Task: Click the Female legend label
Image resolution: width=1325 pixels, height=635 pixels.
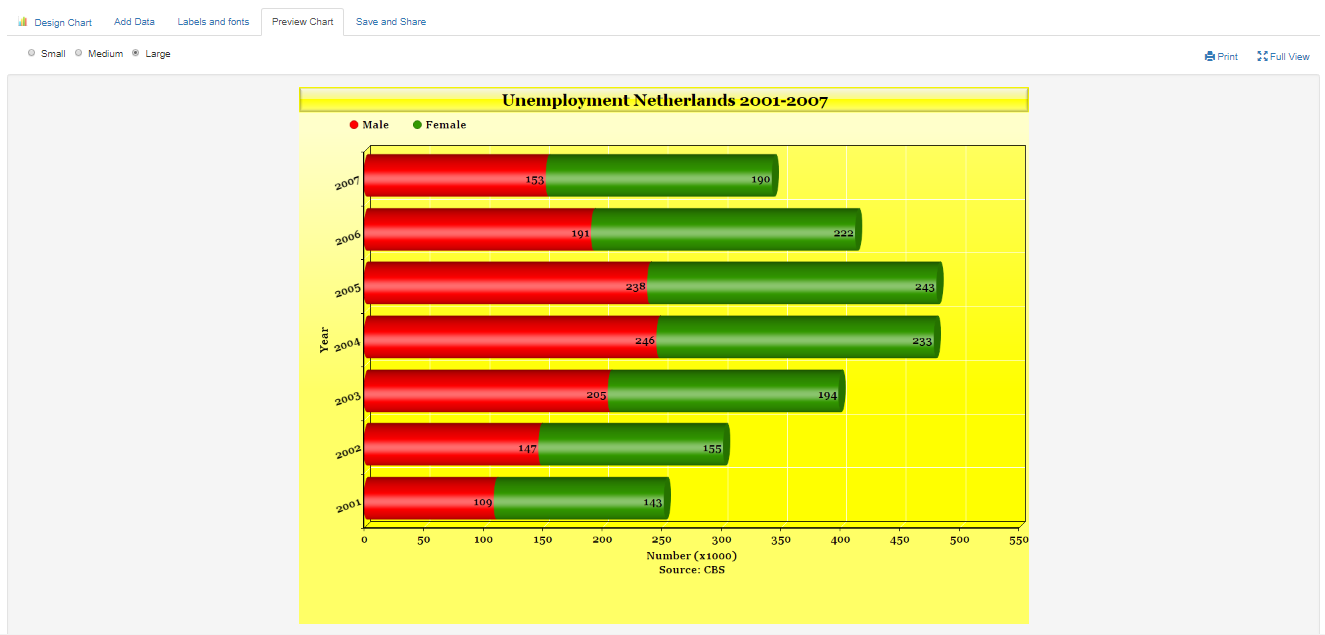Action: tap(446, 125)
